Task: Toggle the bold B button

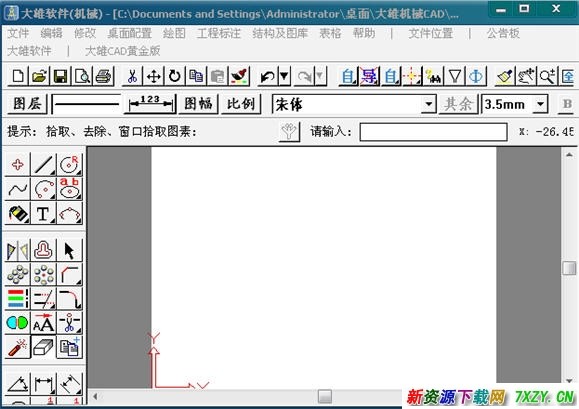Action: [x=567, y=104]
